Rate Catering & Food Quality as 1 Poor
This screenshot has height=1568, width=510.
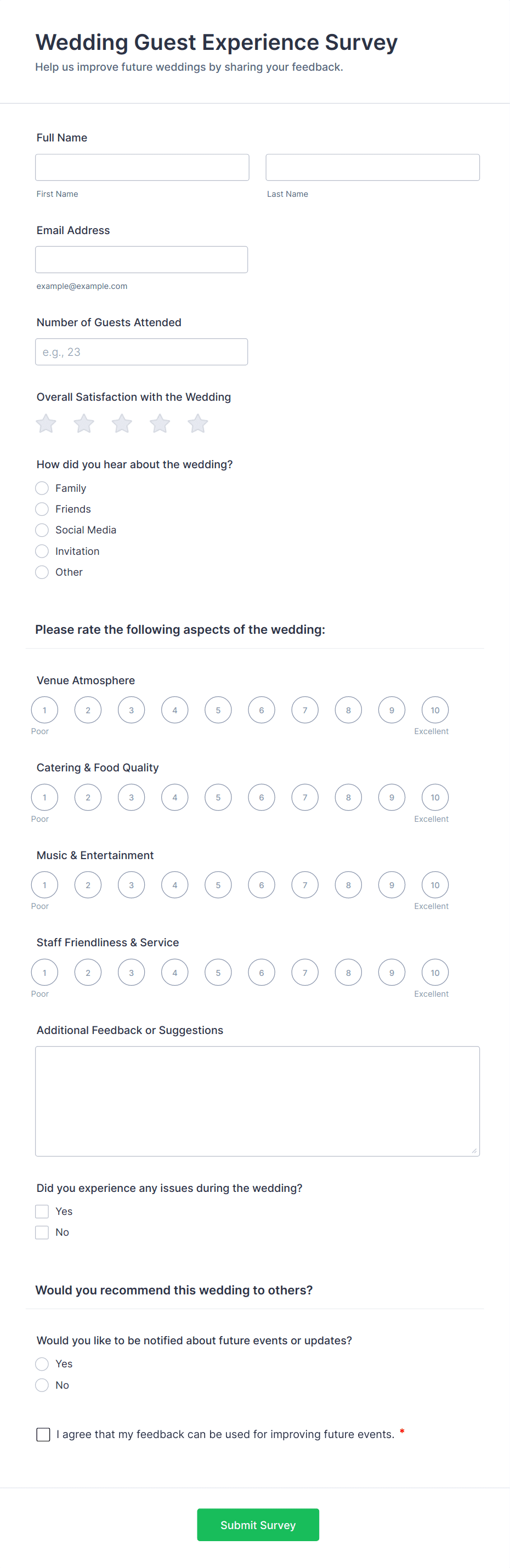point(44,797)
